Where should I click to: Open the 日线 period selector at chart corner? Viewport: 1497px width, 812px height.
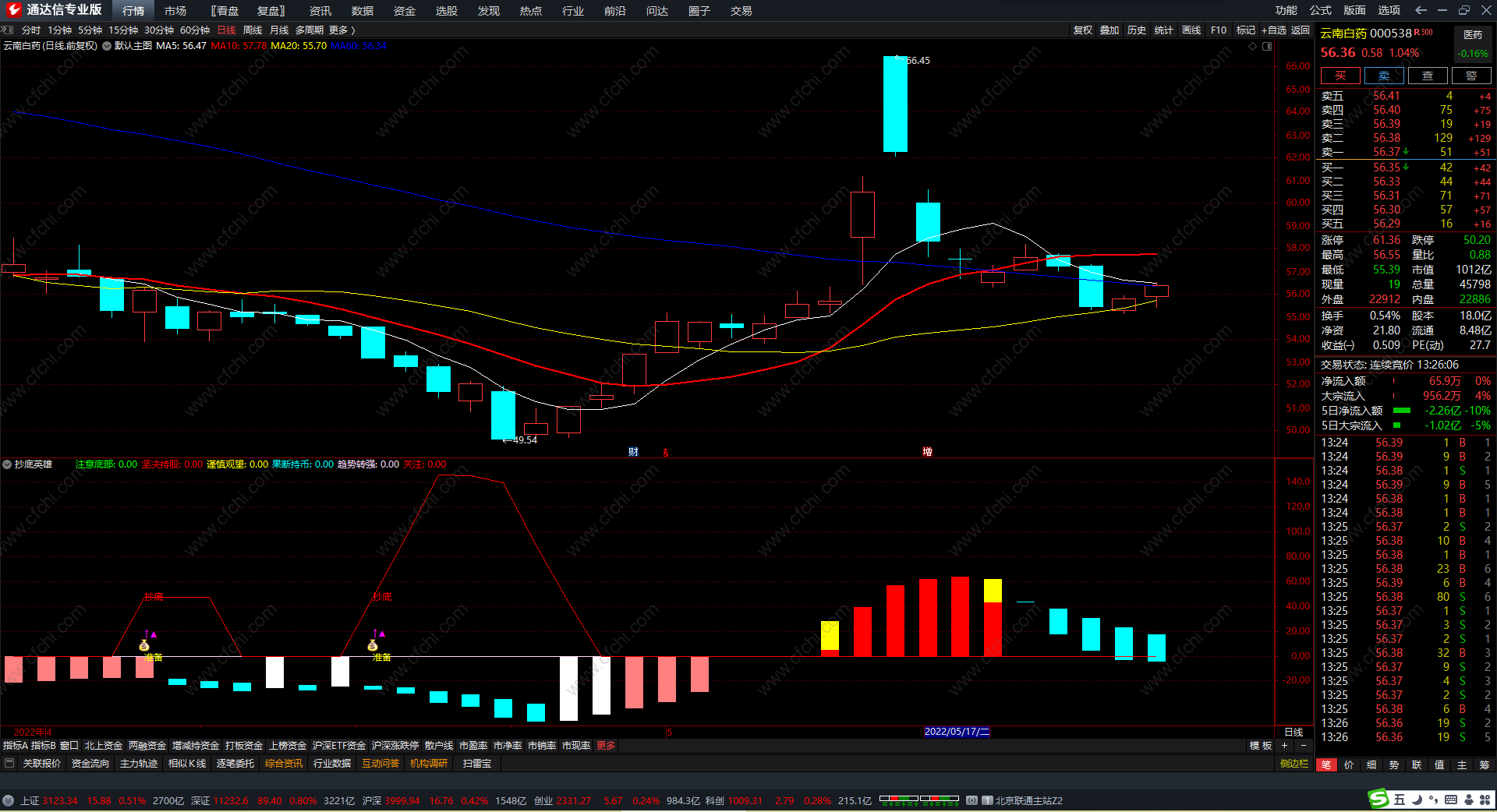[1294, 733]
